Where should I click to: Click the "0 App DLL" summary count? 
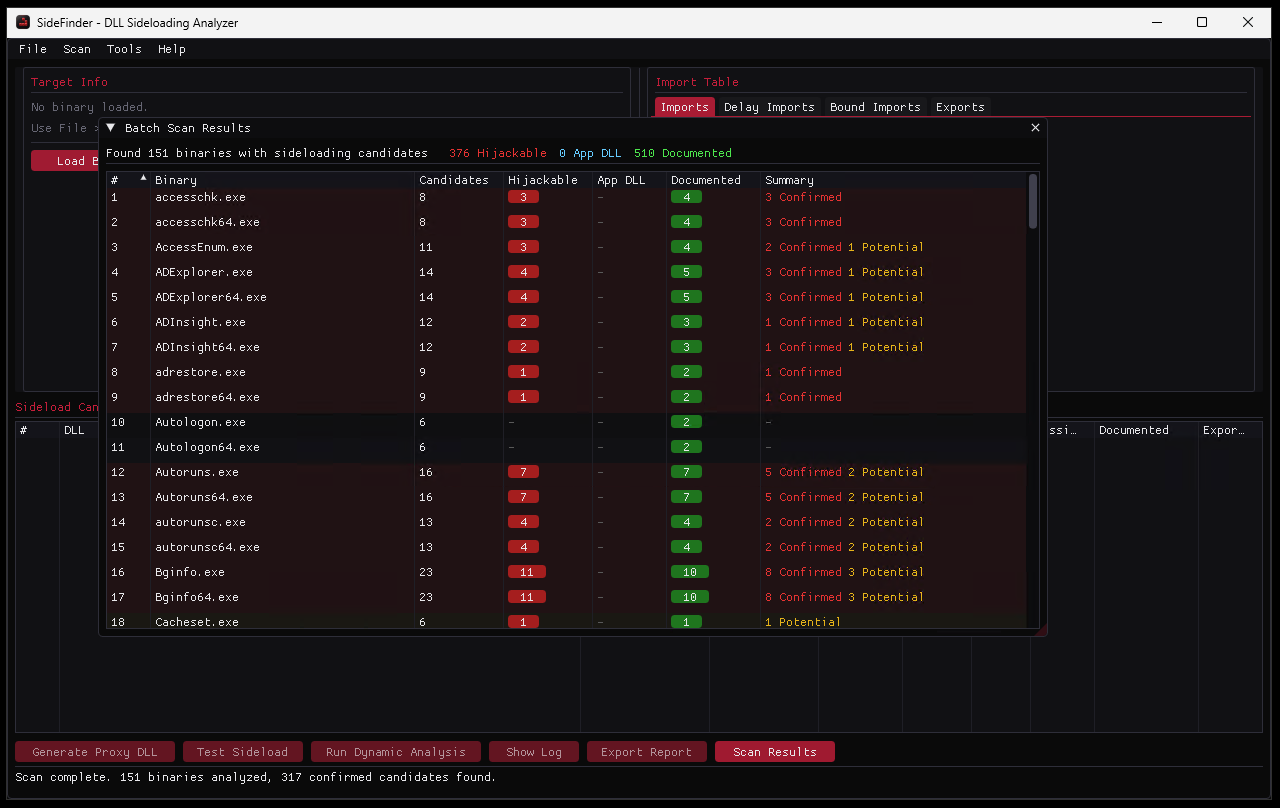[x=590, y=153]
